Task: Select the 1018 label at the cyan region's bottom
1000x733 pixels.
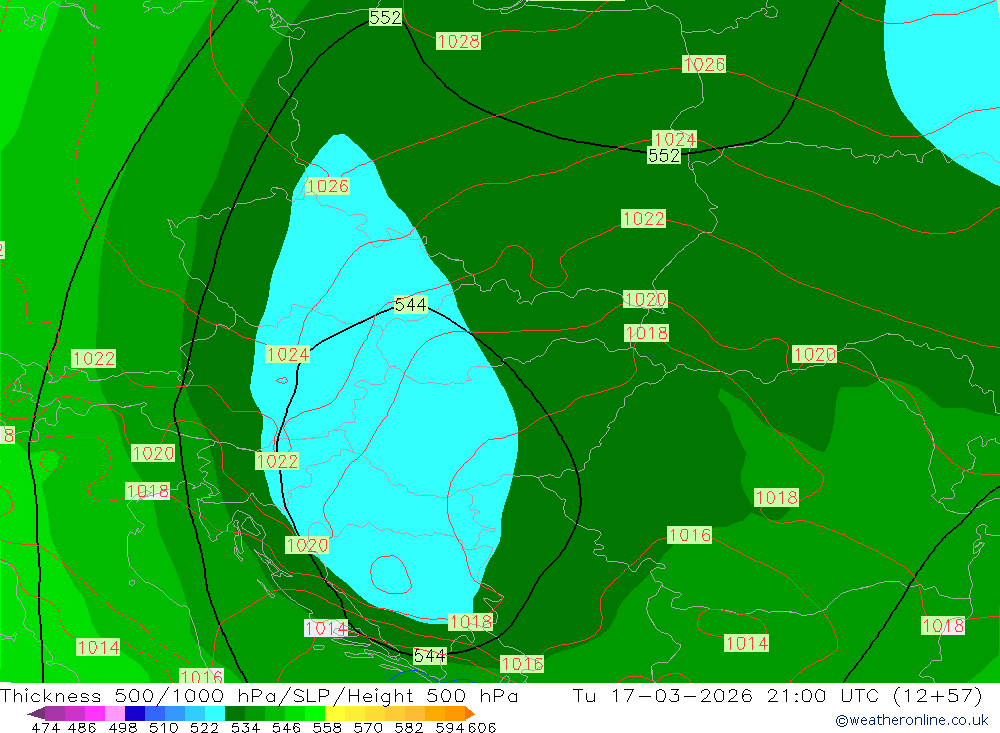Action: coord(471,621)
